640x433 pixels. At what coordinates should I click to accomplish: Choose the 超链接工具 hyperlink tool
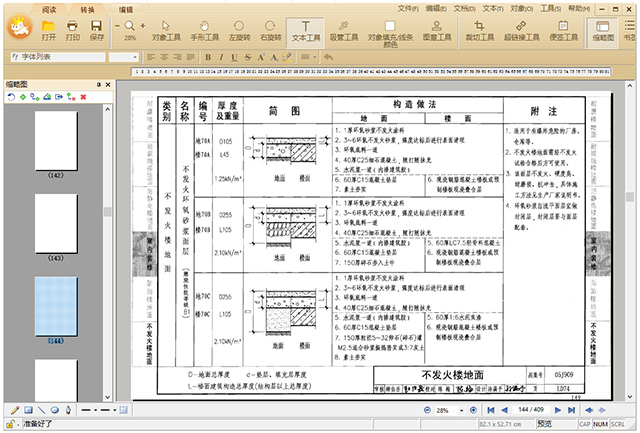point(521,30)
